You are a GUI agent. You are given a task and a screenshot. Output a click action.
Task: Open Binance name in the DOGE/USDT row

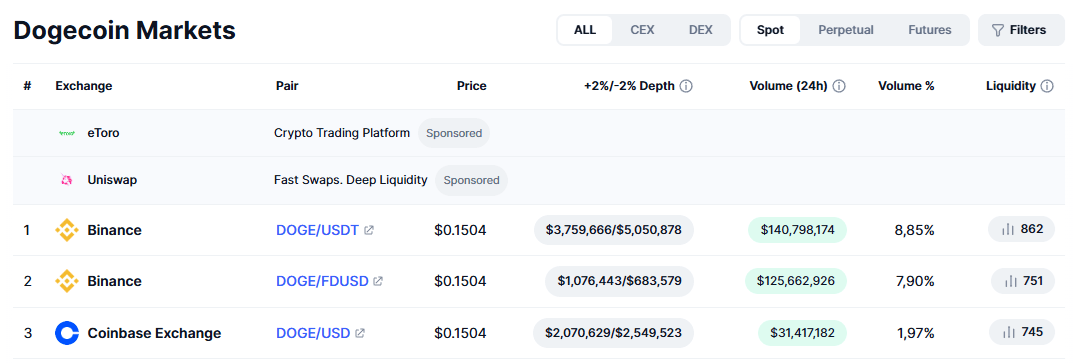click(115, 230)
